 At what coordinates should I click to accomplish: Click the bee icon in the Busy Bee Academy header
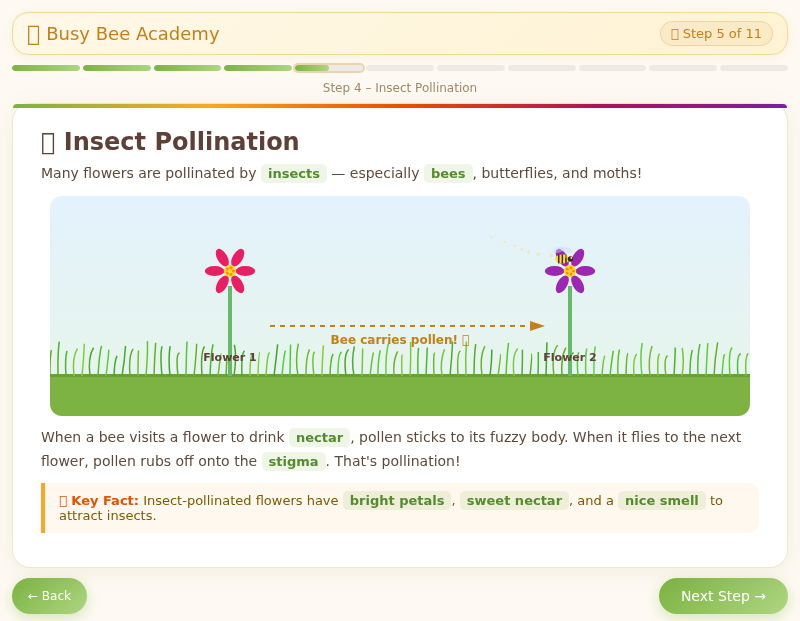pos(35,33)
